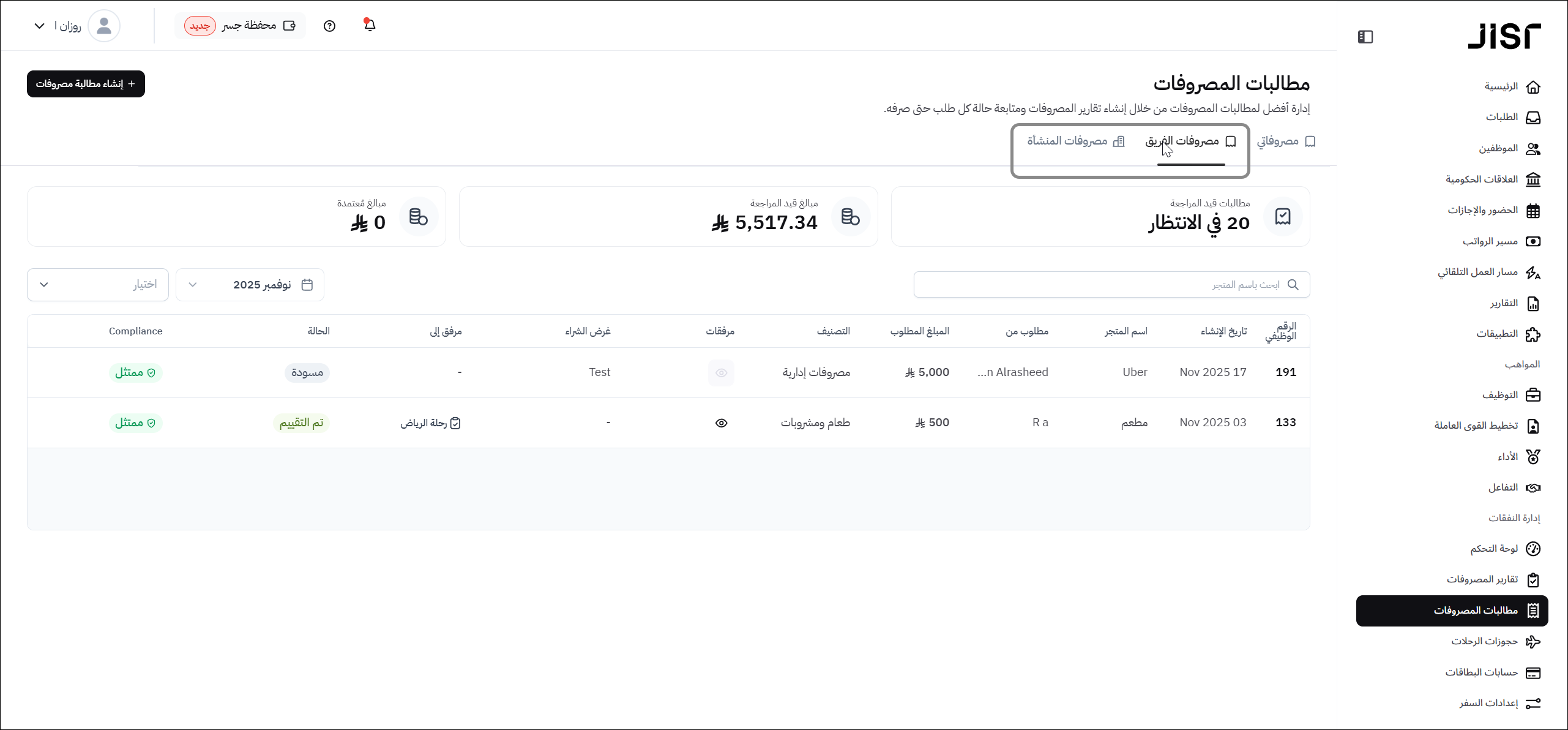Open the help question mark icon

(329, 26)
